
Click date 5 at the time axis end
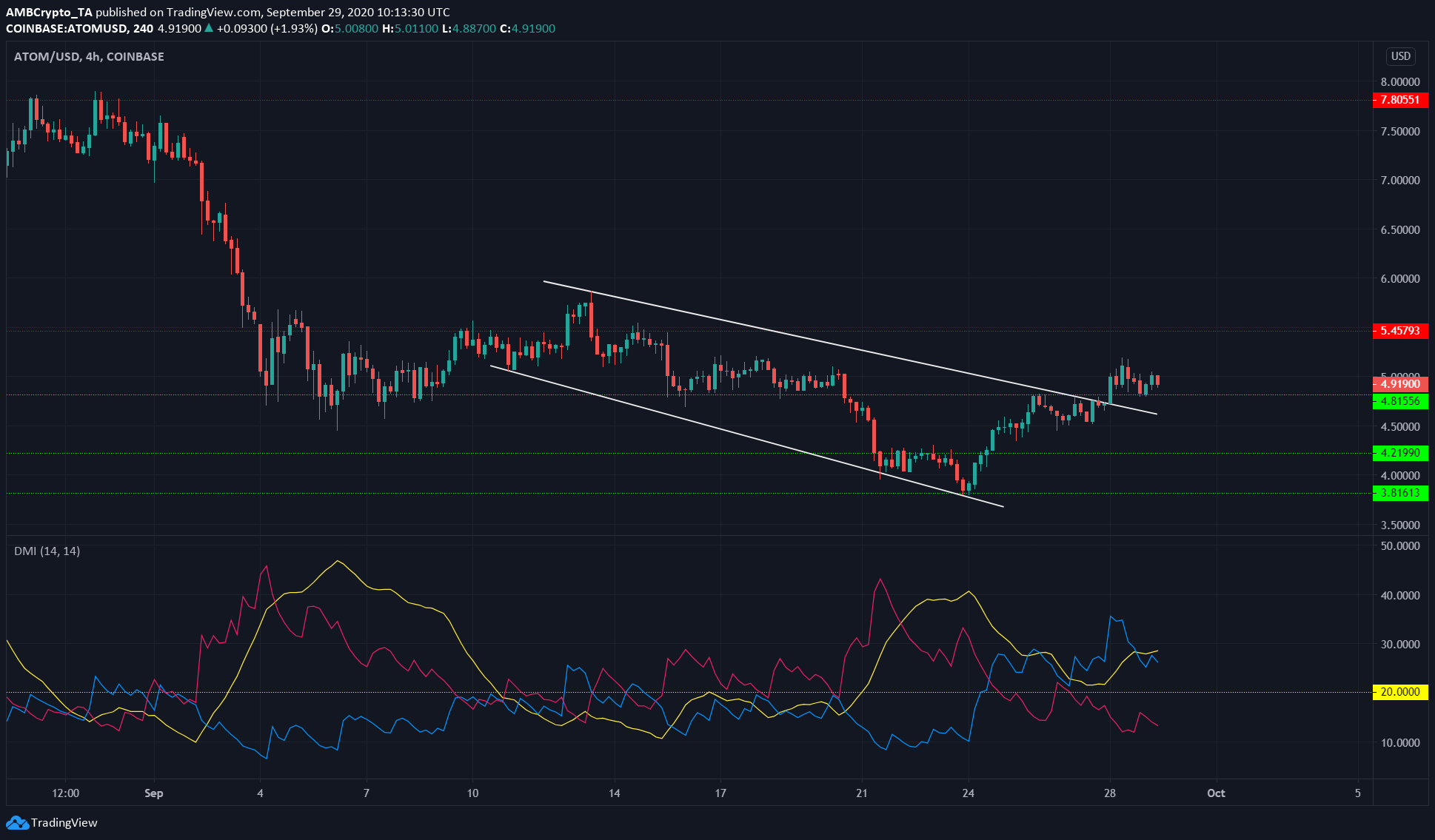pyautogui.click(x=1358, y=793)
